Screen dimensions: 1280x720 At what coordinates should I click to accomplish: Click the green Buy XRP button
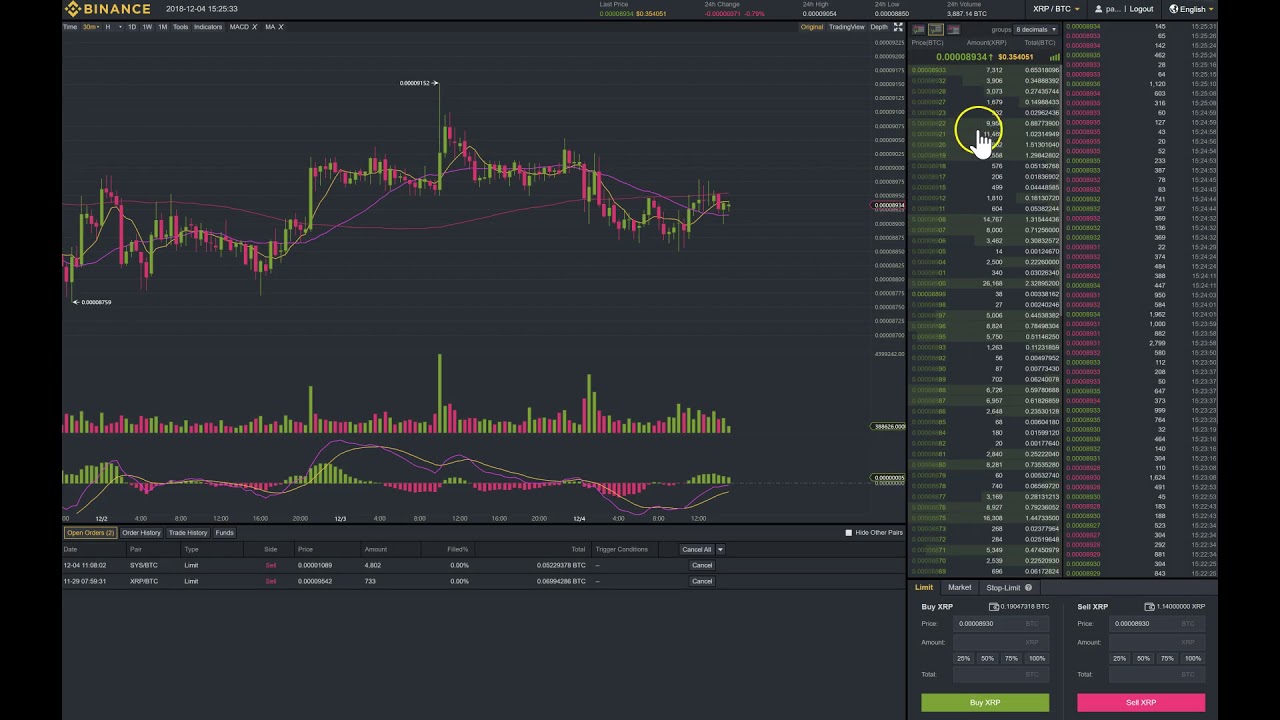click(985, 702)
